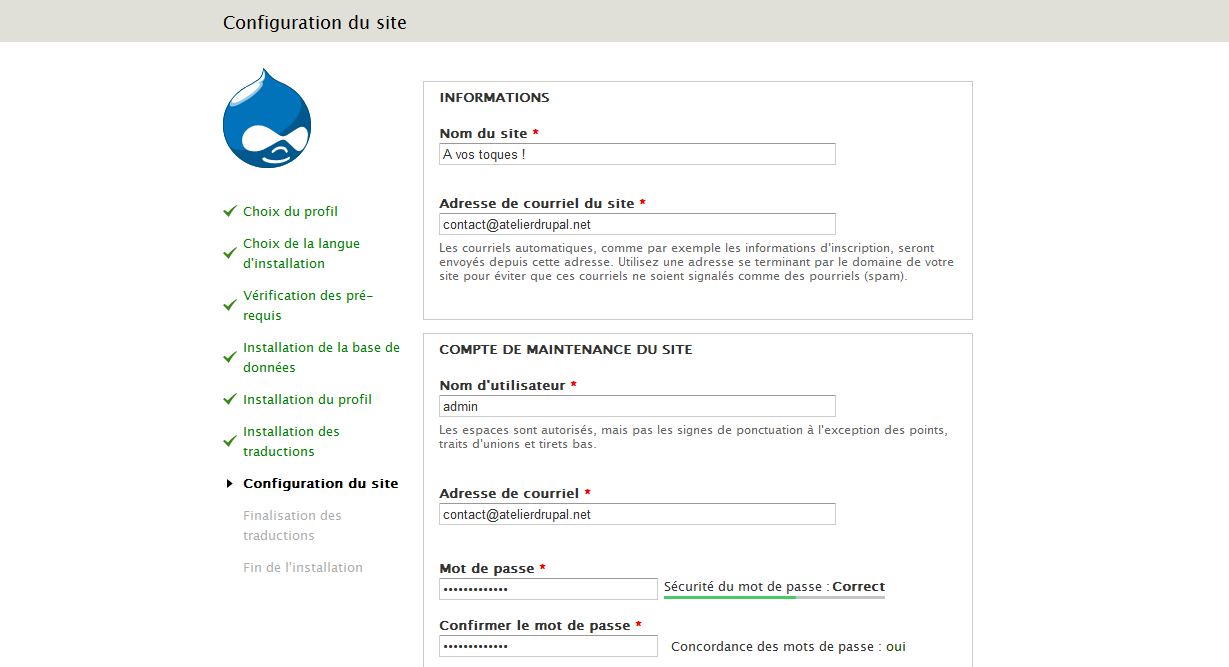Select the Finalisation des traductions step
This screenshot has width=1229, height=667.
pyautogui.click(x=292, y=526)
